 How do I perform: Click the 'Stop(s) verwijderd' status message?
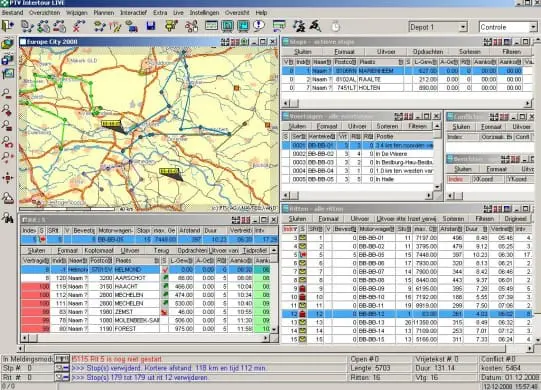pyautogui.click(x=169, y=368)
